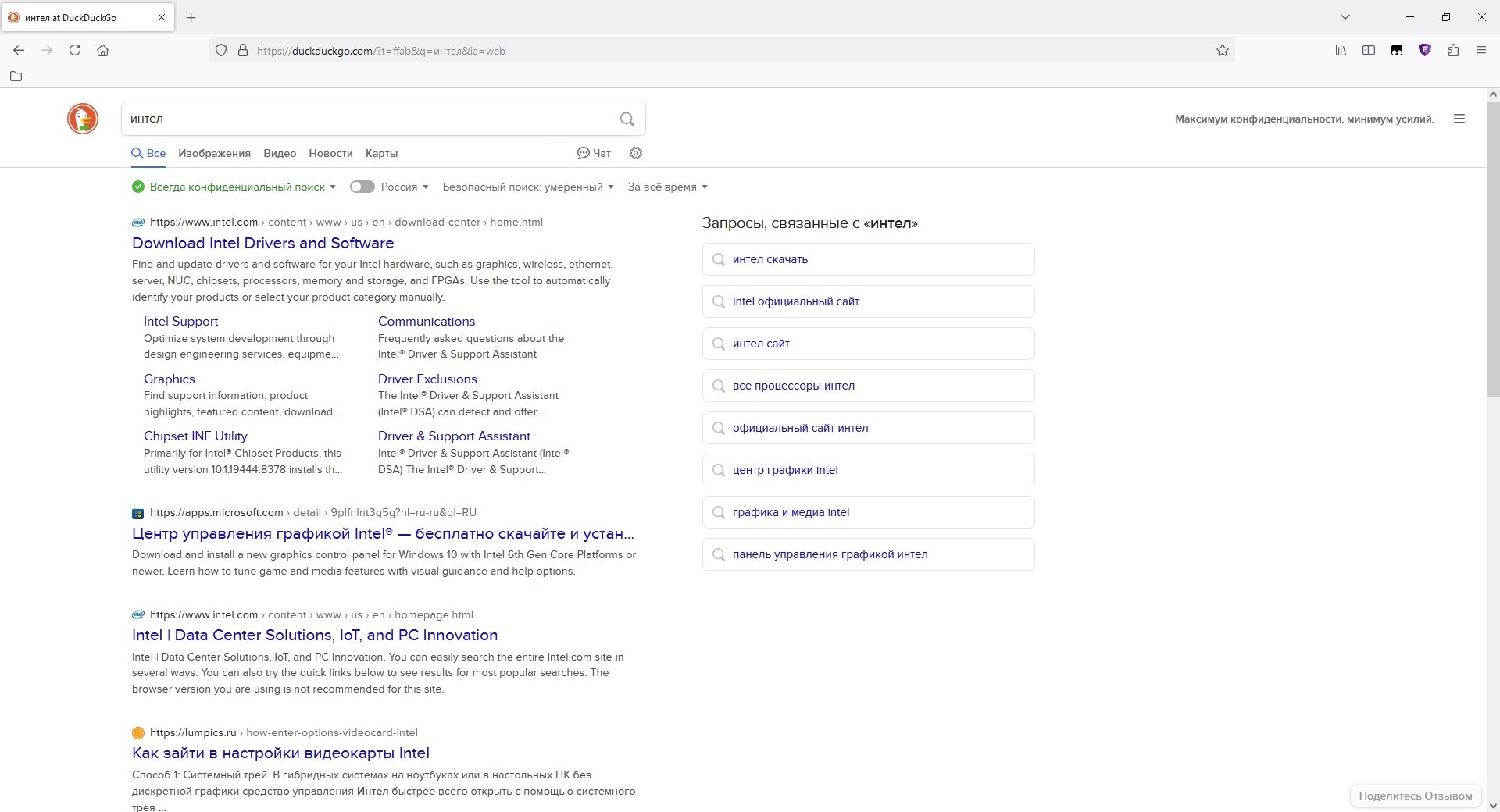Open the browser home page

coord(103,50)
